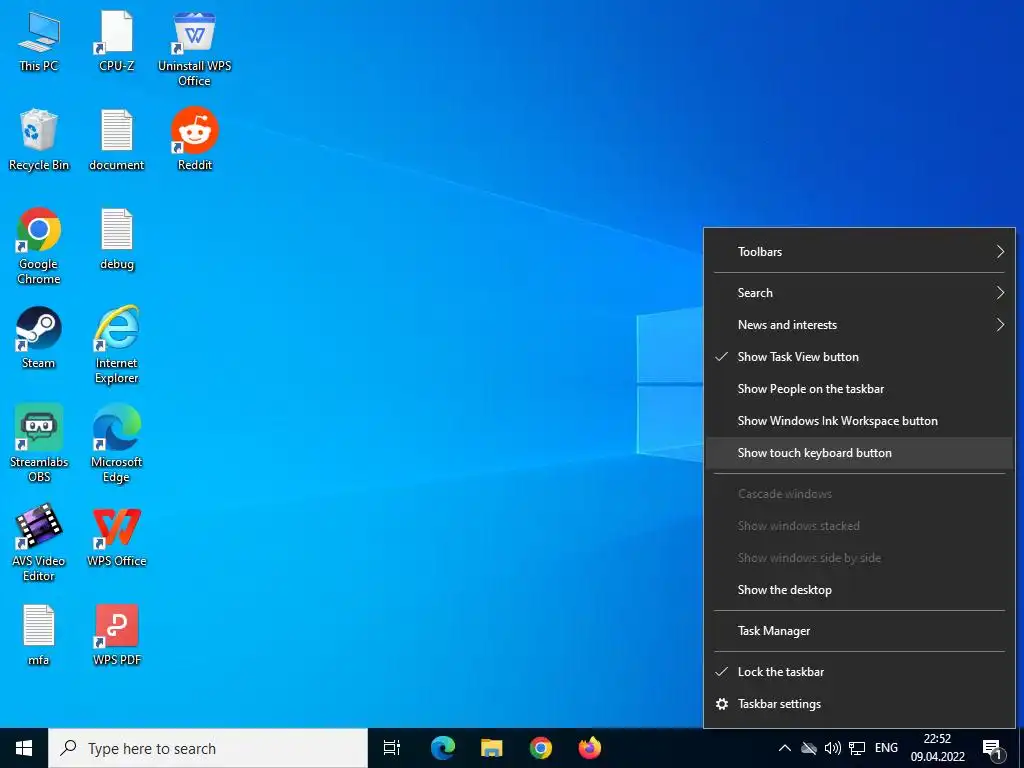Screen dimensions: 1024x768
Task: Open Task View from the taskbar
Action: [x=392, y=748]
